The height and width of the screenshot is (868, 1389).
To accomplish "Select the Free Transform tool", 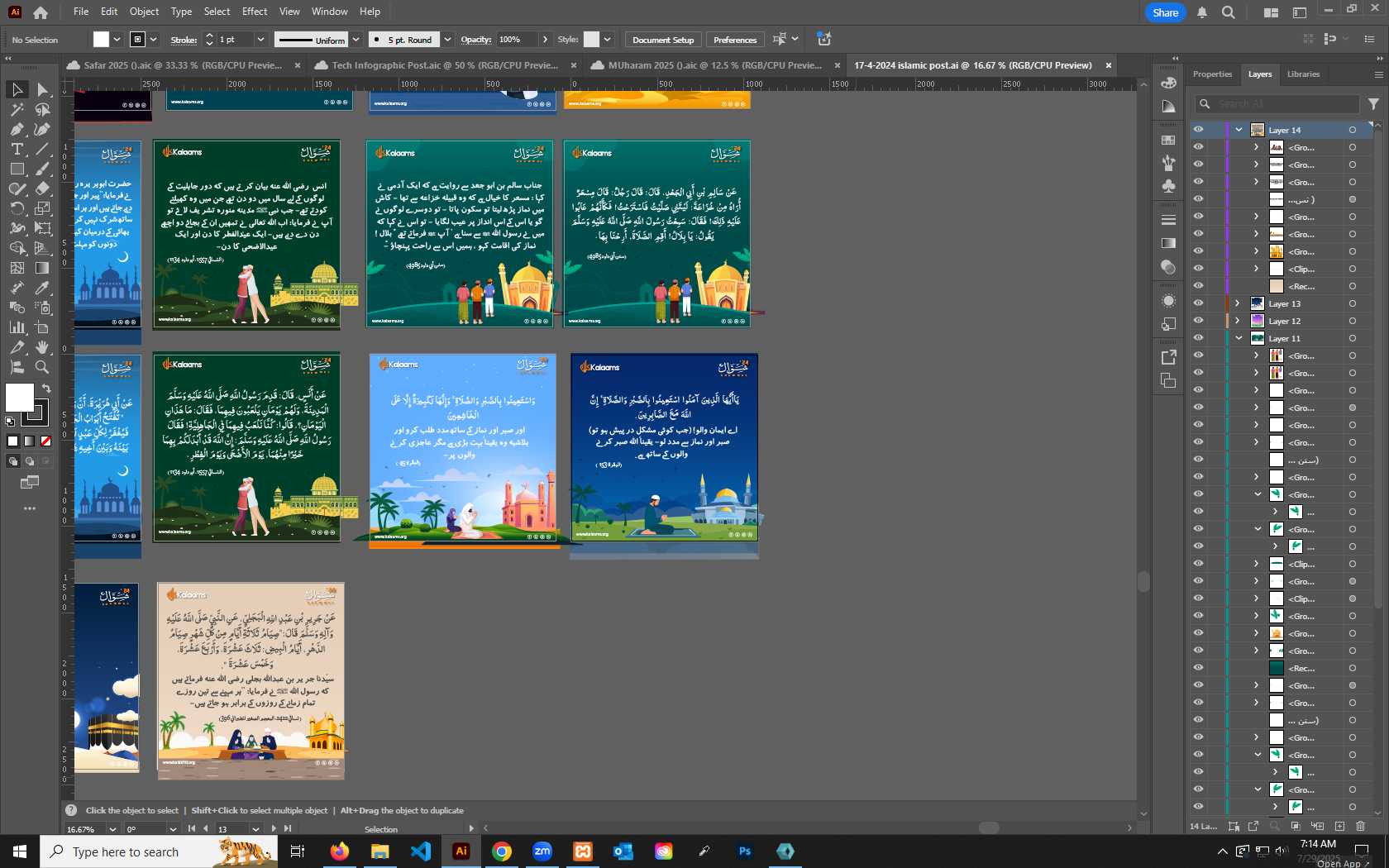I will (x=42, y=228).
